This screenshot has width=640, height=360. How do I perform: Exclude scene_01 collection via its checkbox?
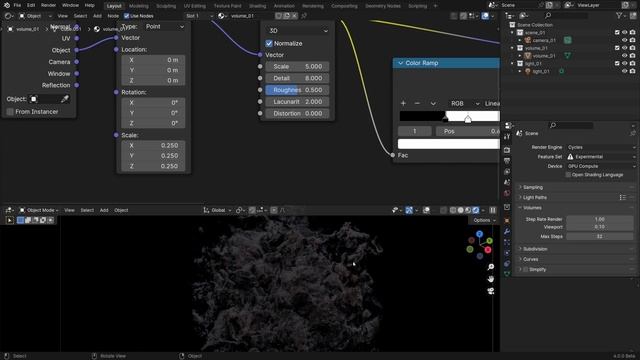click(617, 32)
